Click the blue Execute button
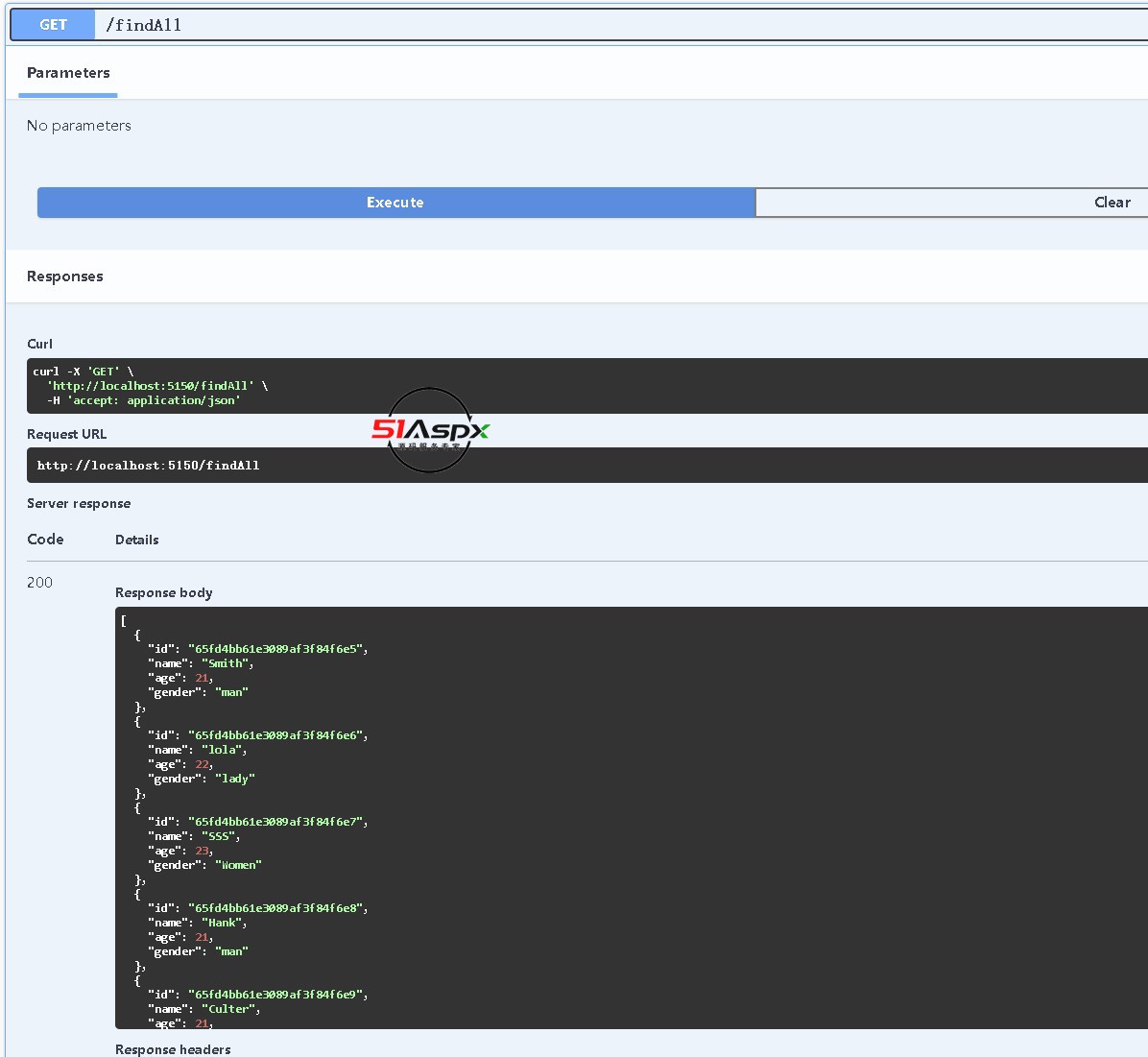The width and height of the screenshot is (1148, 1057). pyautogui.click(x=395, y=203)
